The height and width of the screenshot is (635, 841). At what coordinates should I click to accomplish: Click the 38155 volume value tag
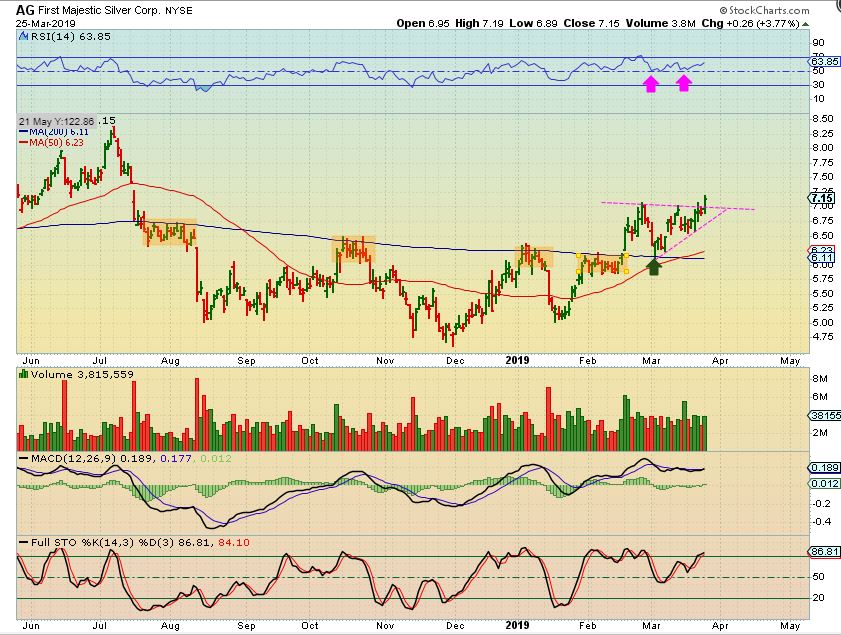click(x=824, y=416)
